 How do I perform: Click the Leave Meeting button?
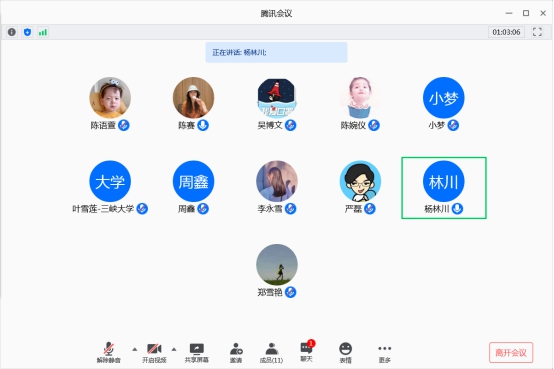[511, 352]
